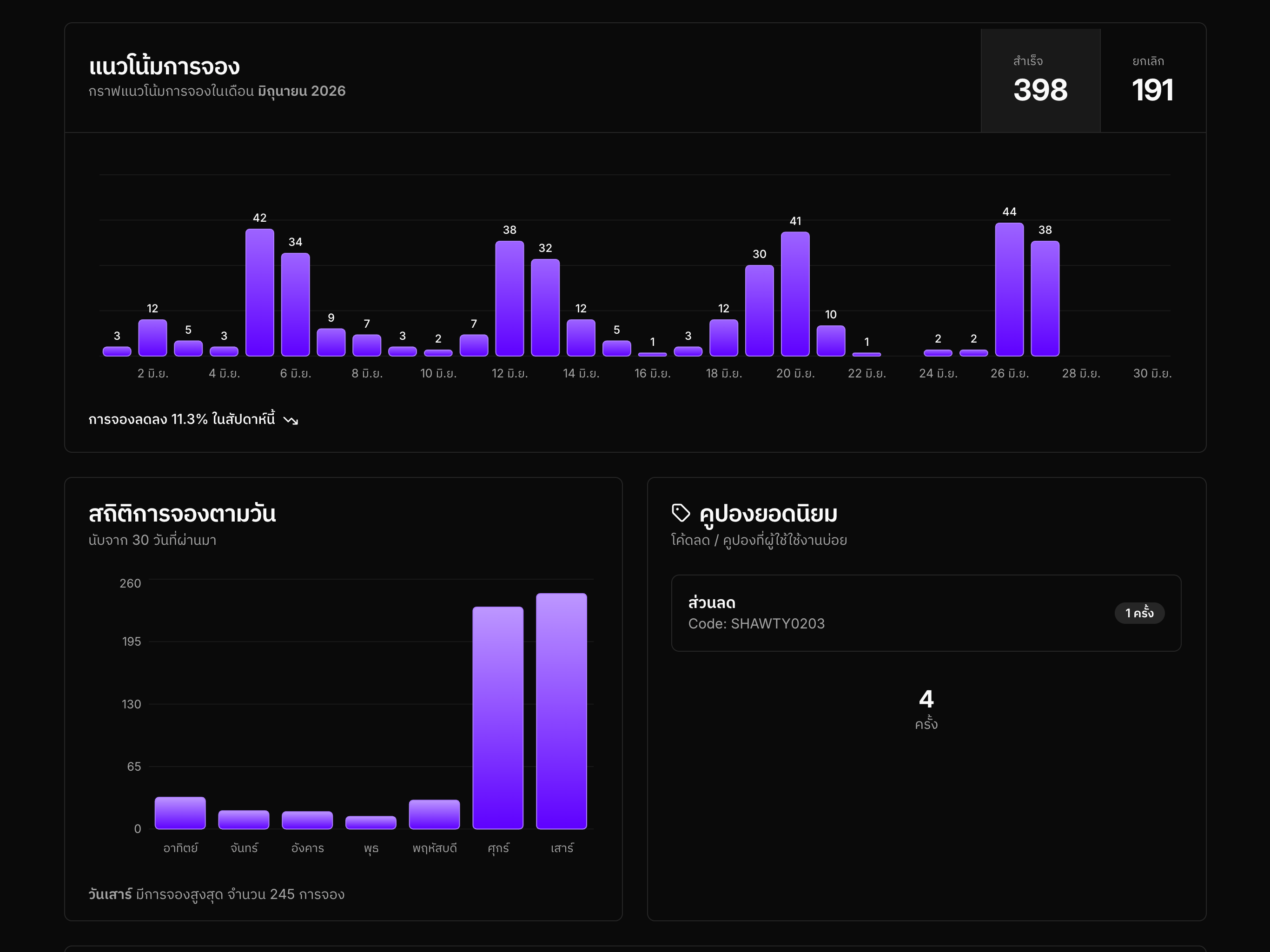Click the bar with value 41

click(794, 294)
